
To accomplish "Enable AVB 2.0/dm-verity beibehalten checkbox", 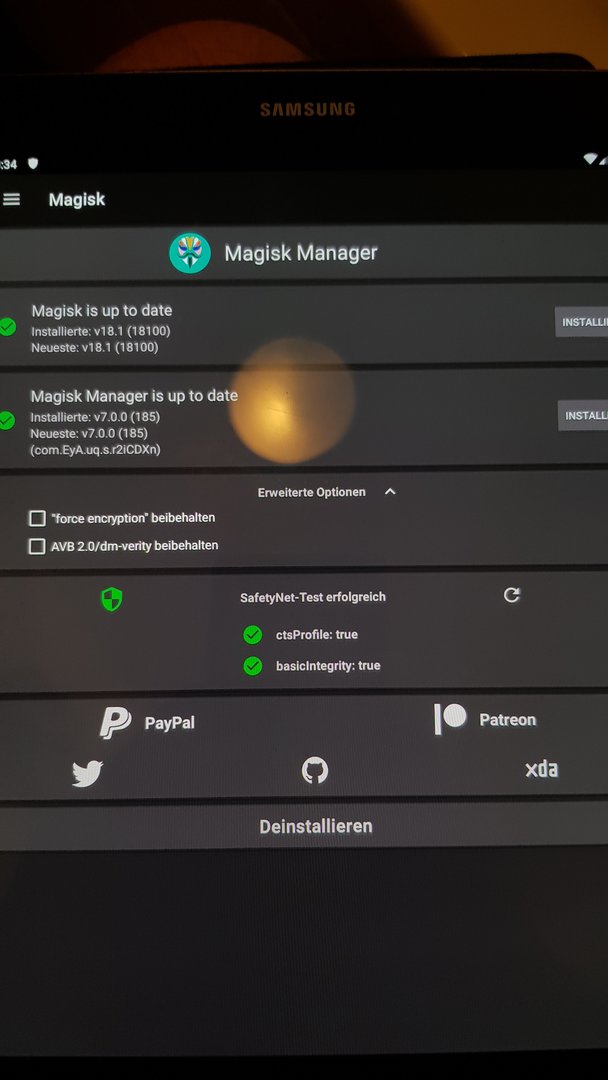I will click(36, 546).
